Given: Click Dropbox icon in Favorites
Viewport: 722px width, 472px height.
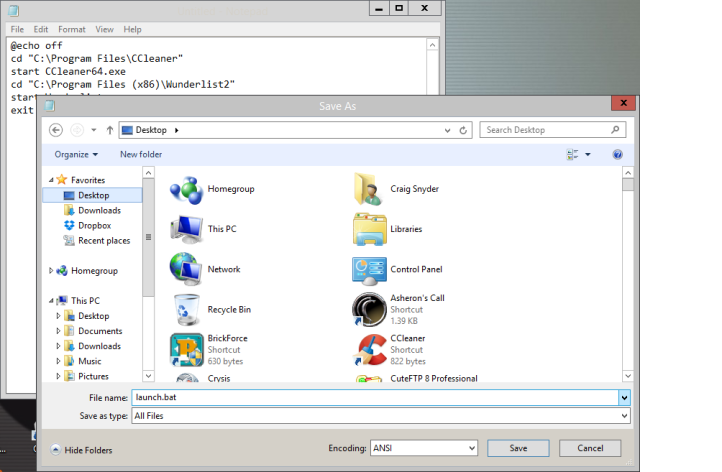Looking at the screenshot, I should (x=69, y=225).
